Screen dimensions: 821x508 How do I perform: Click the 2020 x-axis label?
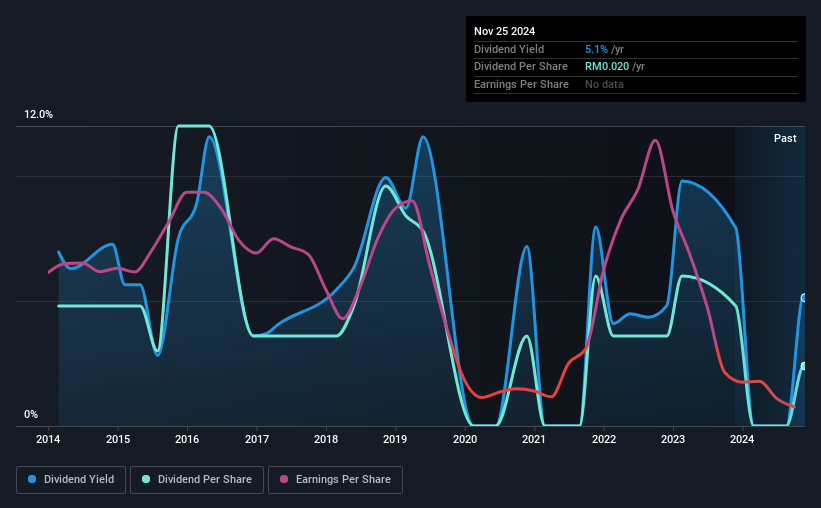(x=465, y=439)
